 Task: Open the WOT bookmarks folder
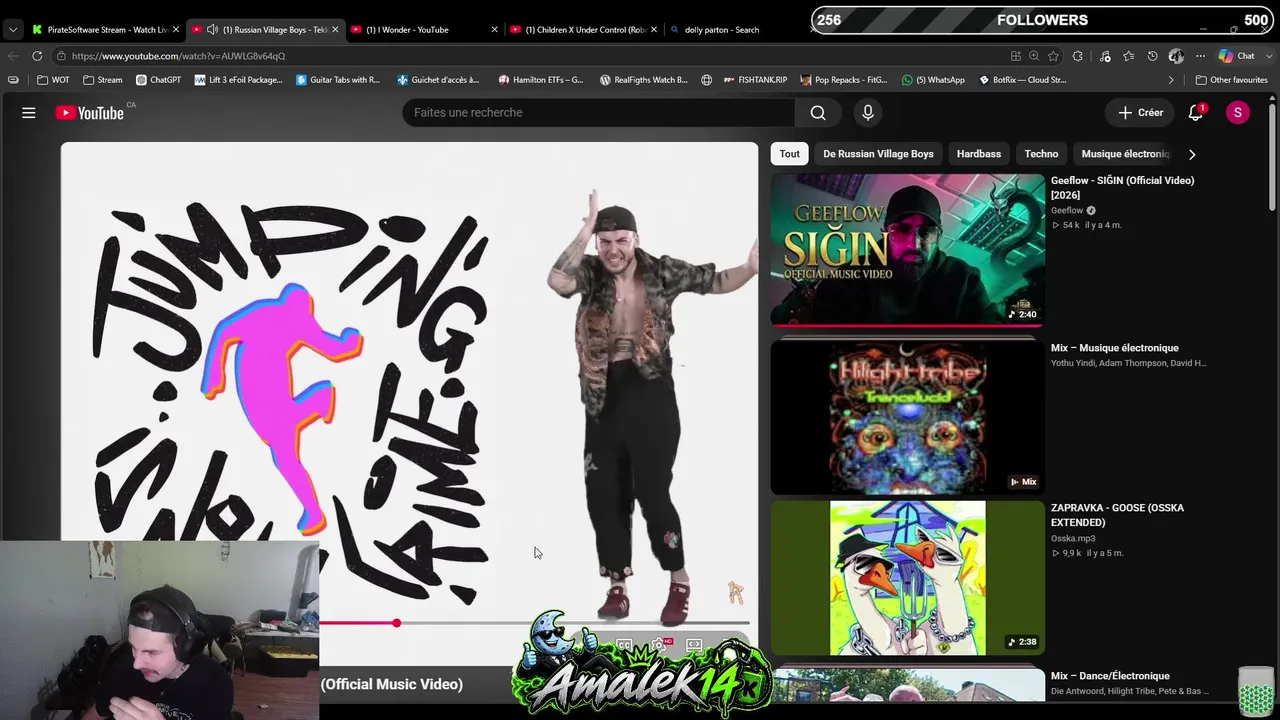click(x=54, y=80)
